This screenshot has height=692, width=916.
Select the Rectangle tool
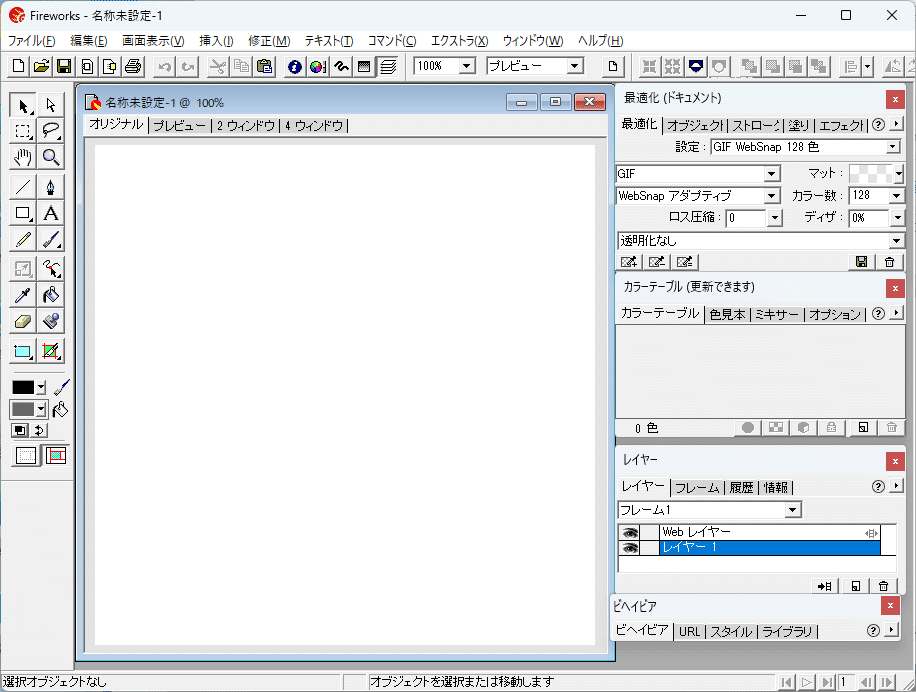(22, 212)
